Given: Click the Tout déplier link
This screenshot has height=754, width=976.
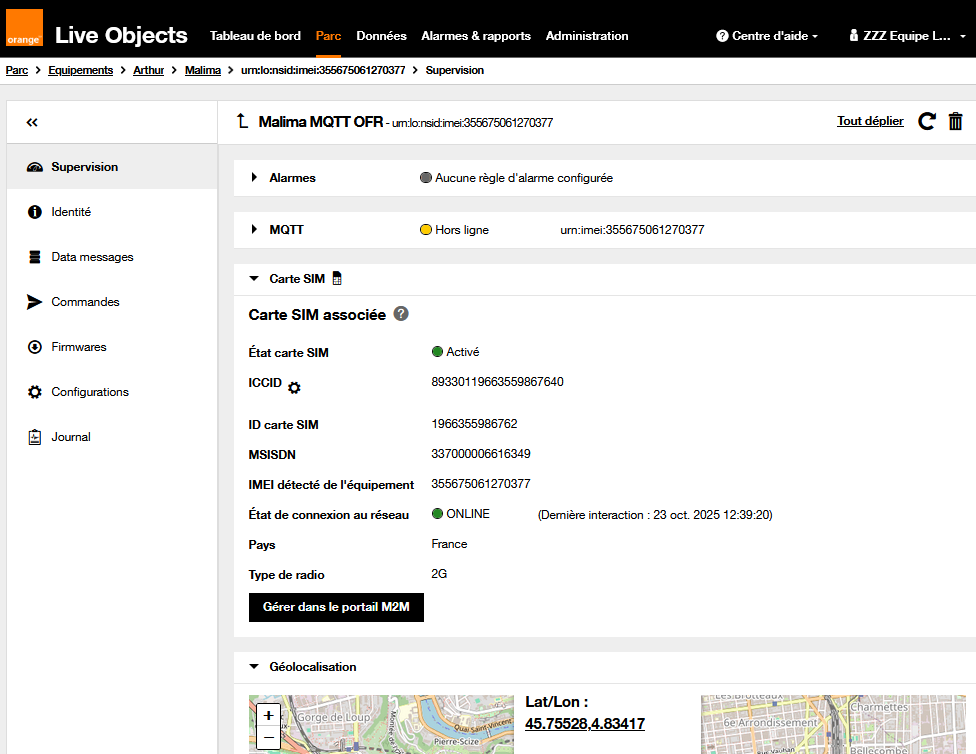Looking at the screenshot, I should tap(870, 121).
